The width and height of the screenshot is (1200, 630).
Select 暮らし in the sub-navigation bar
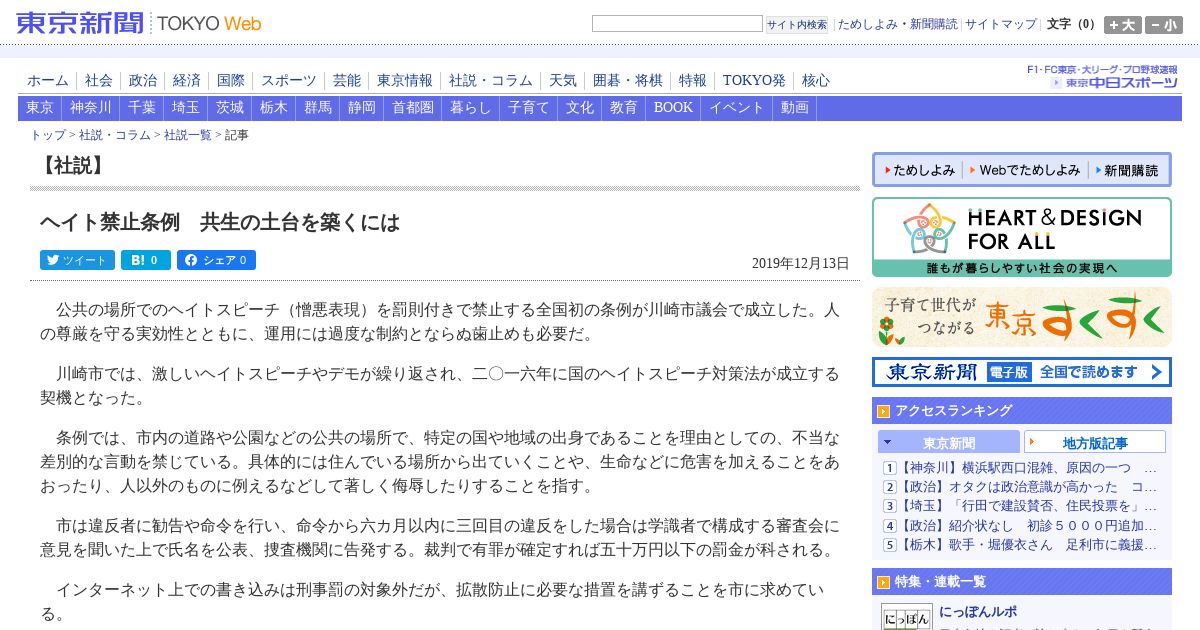click(471, 108)
